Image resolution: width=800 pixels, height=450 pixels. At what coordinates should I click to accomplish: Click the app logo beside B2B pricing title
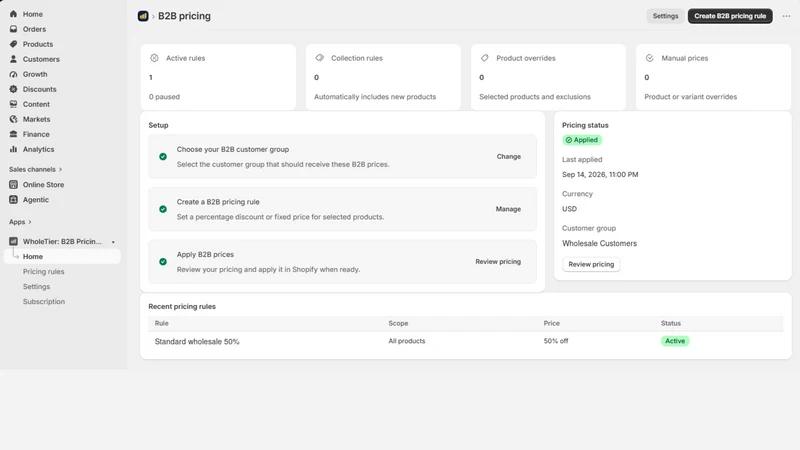click(x=143, y=16)
